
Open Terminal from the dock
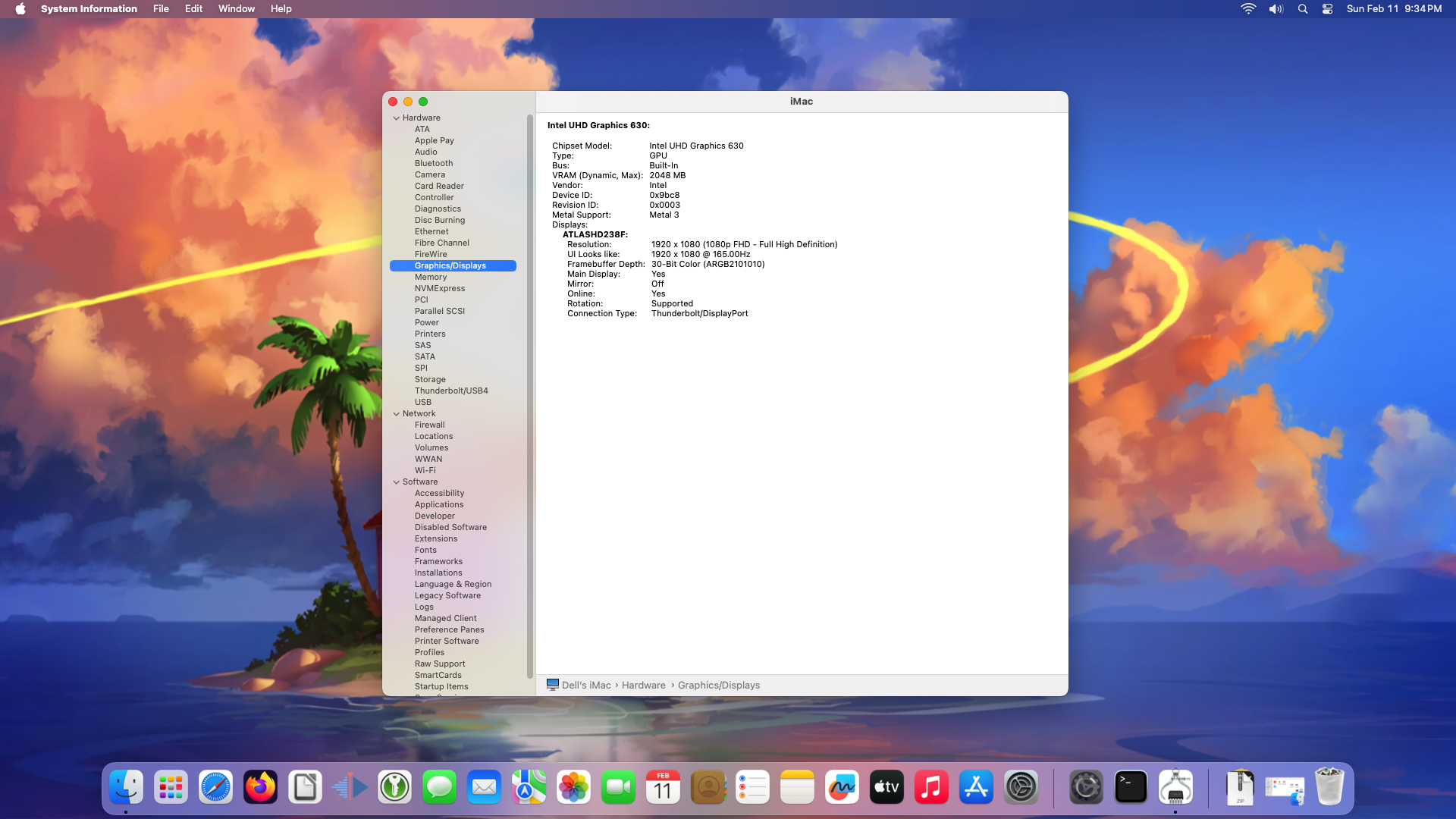(1131, 787)
